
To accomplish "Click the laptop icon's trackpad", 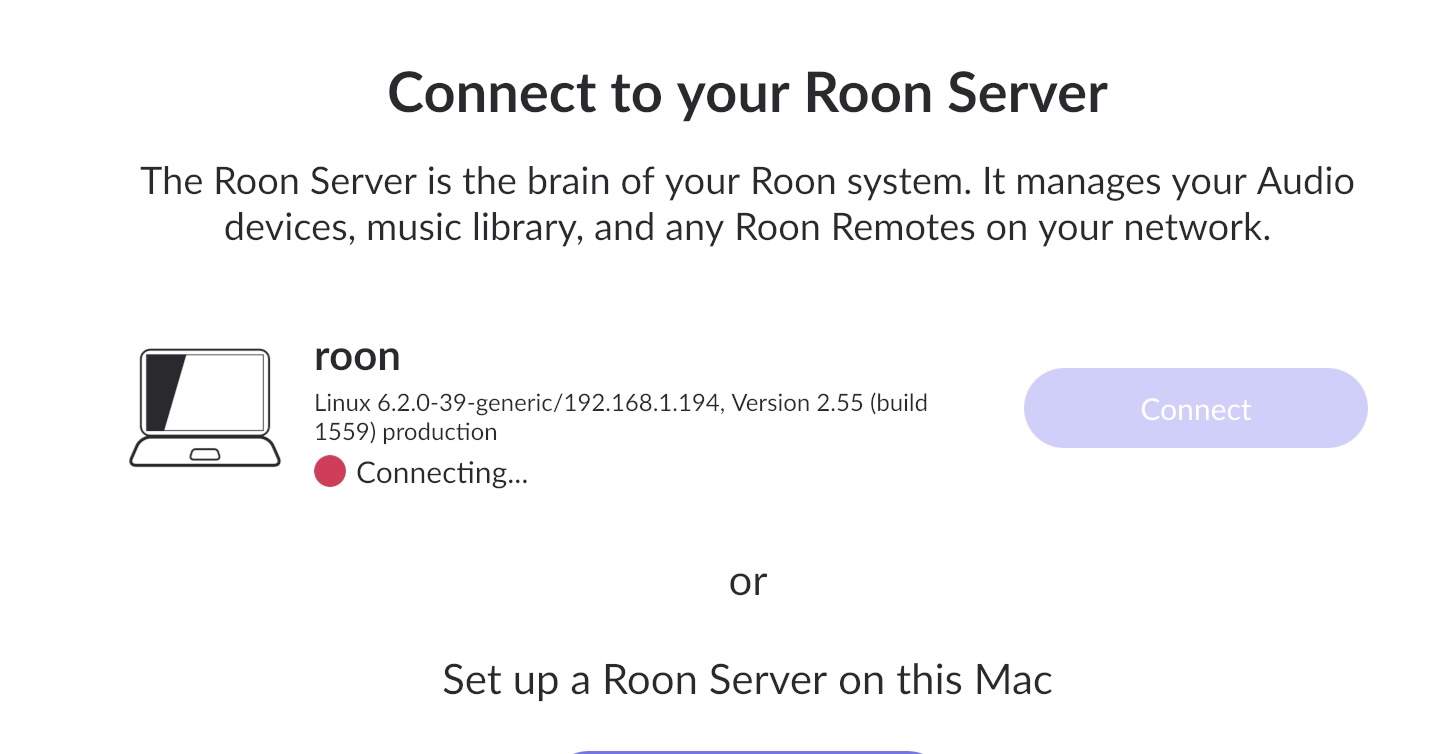I will click(x=204, y=455).
